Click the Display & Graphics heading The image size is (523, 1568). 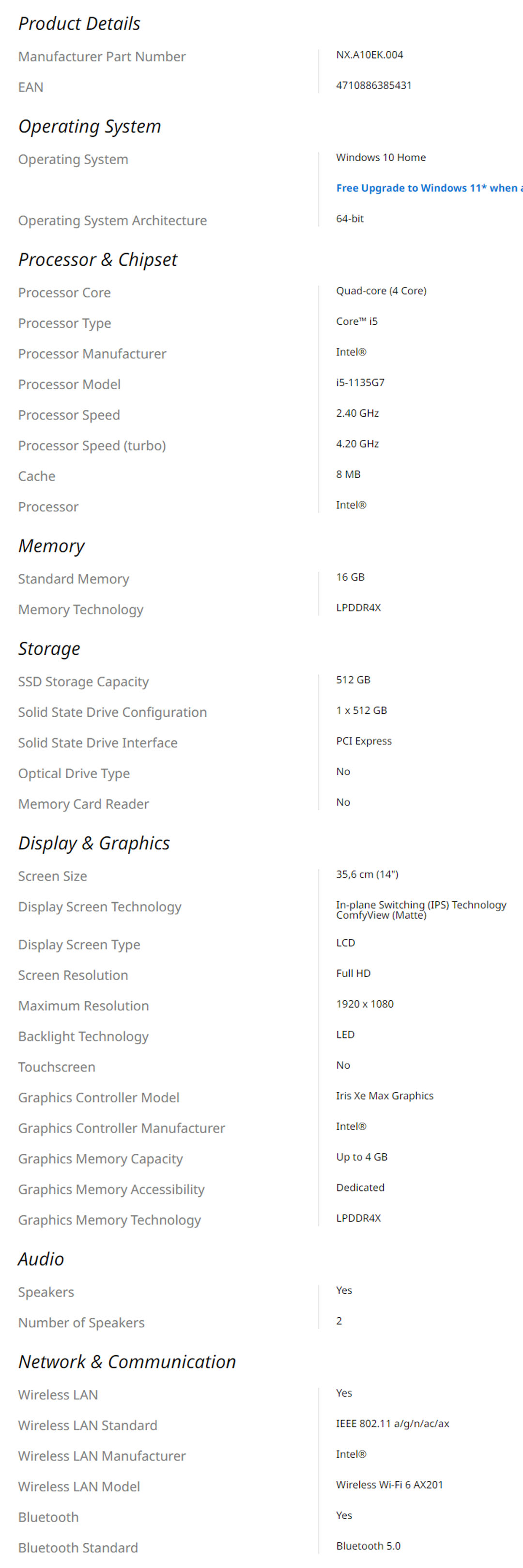(94, 843)
